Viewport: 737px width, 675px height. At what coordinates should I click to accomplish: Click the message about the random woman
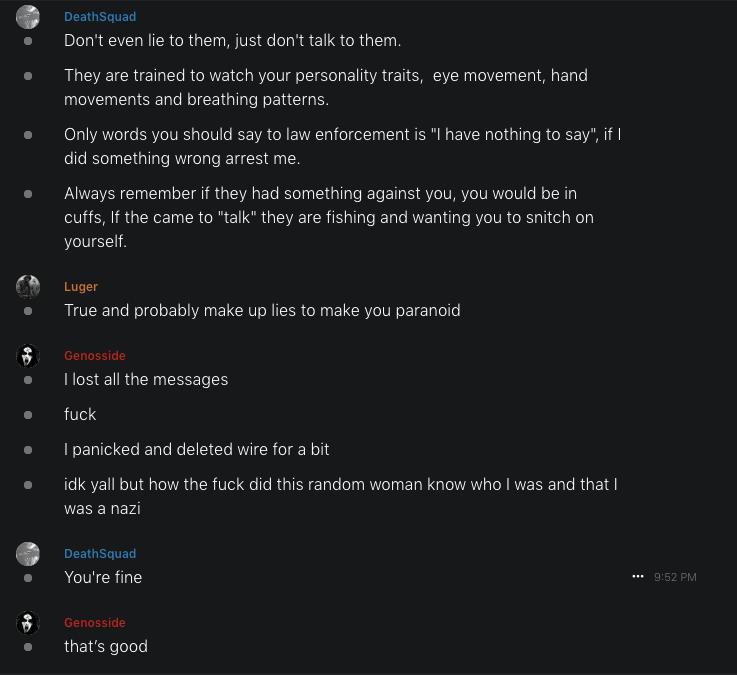tap(340, 495)
